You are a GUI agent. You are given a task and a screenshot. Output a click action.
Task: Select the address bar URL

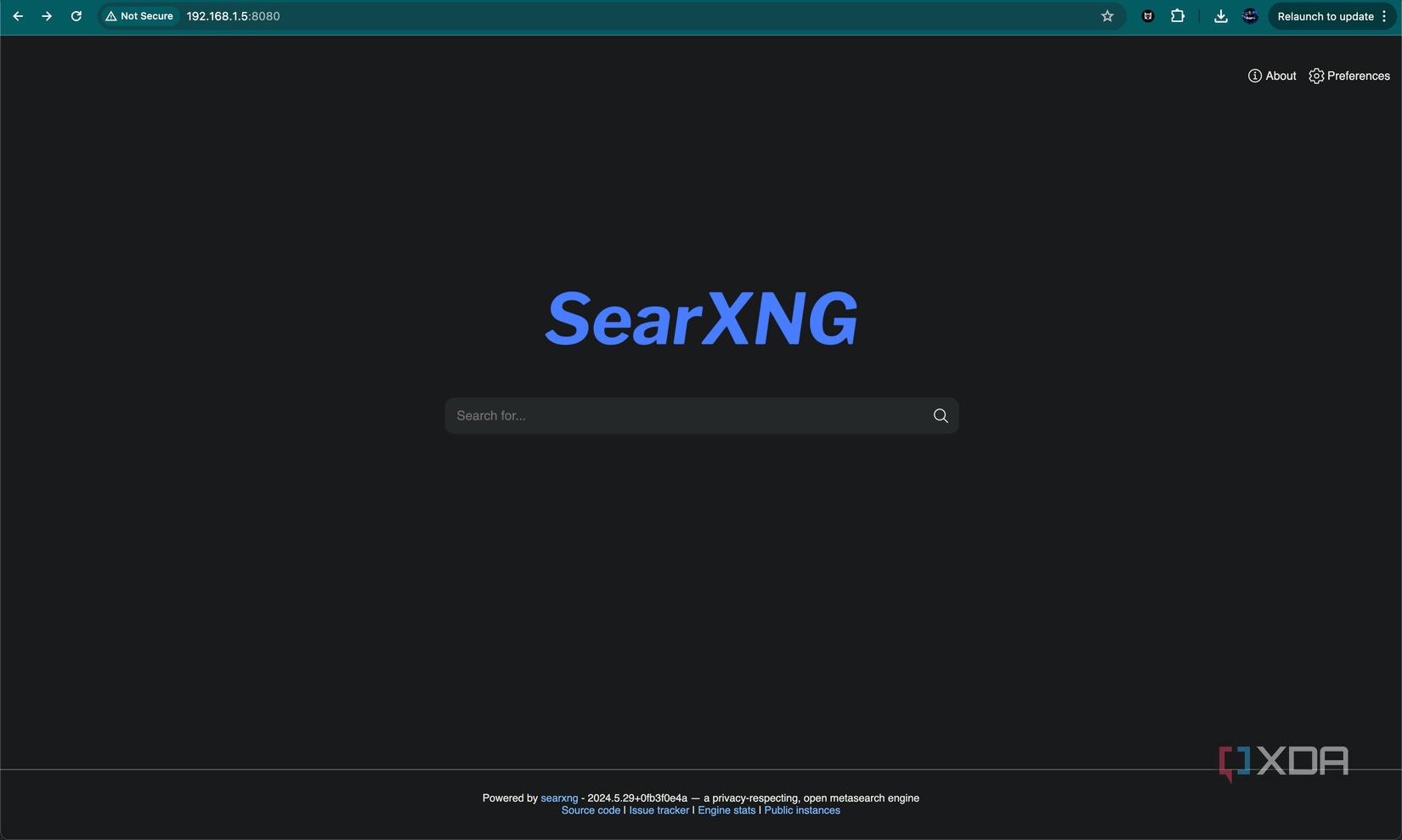click(x=233, y=15)
